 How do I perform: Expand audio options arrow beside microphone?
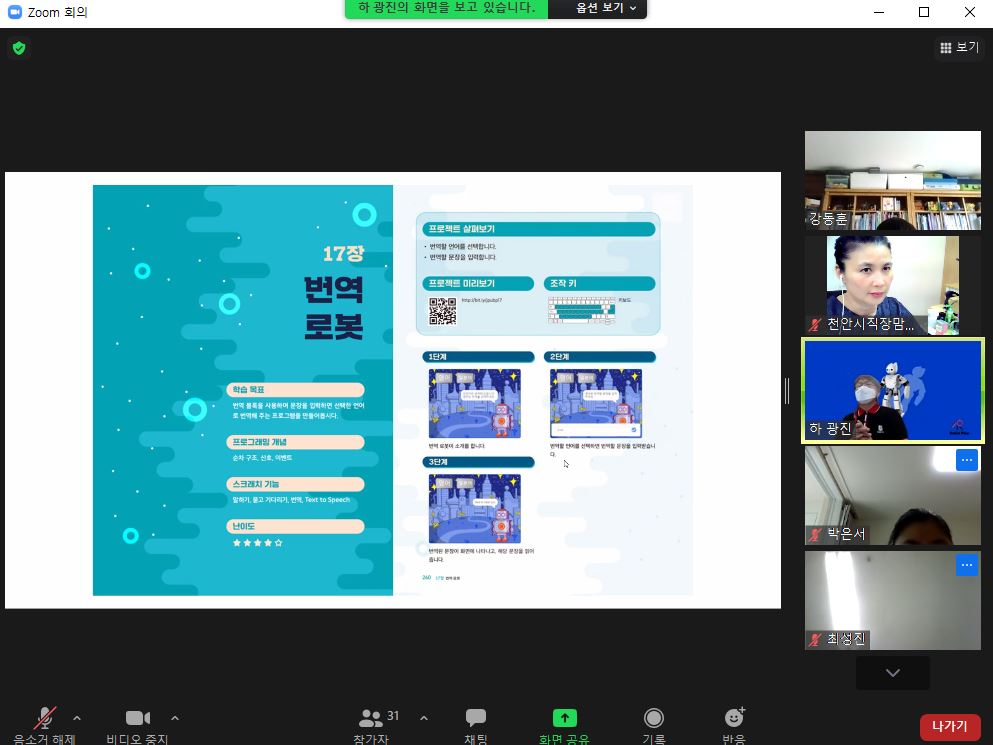(78, 718)
